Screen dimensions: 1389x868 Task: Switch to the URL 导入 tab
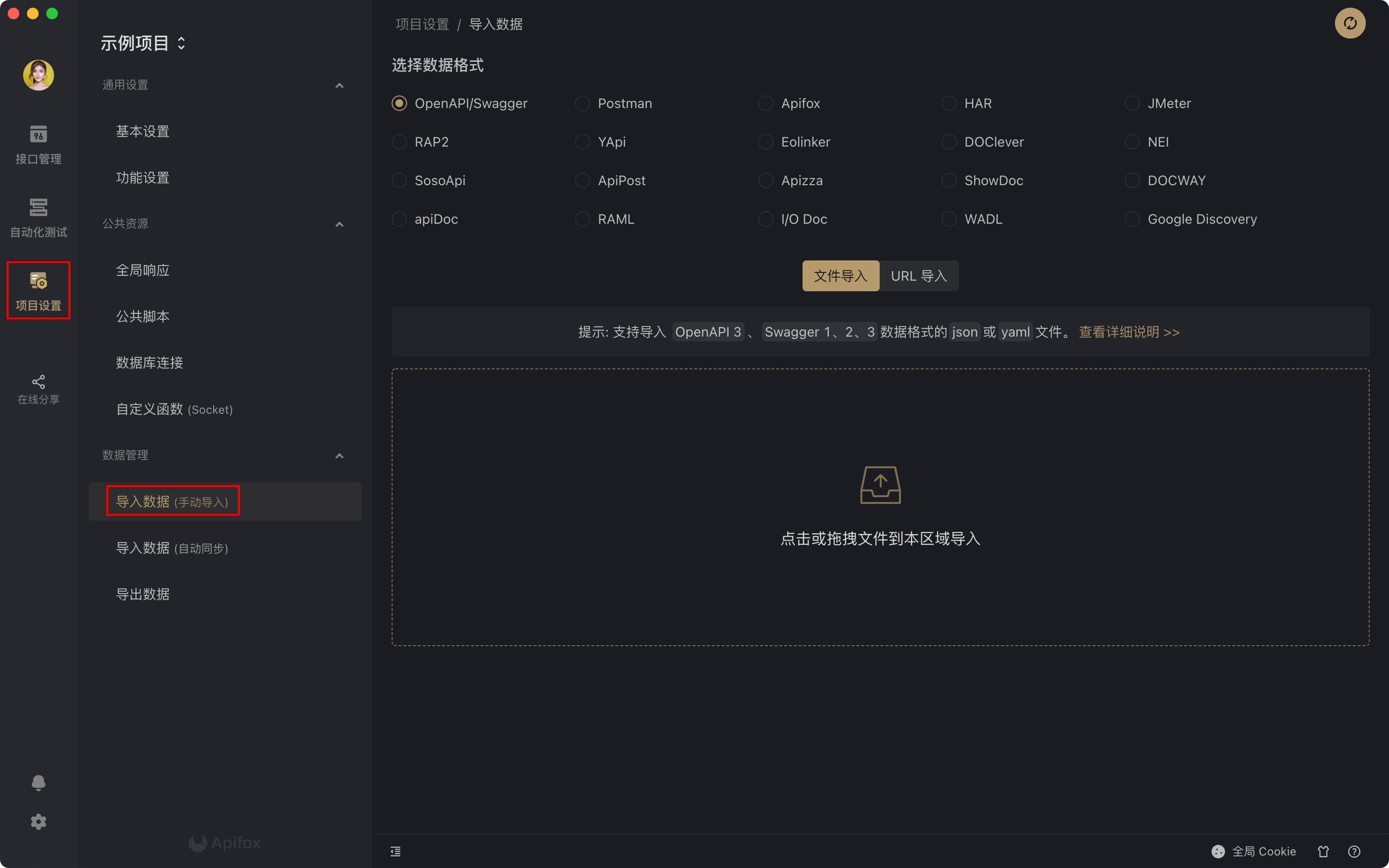tap(918, 276)
